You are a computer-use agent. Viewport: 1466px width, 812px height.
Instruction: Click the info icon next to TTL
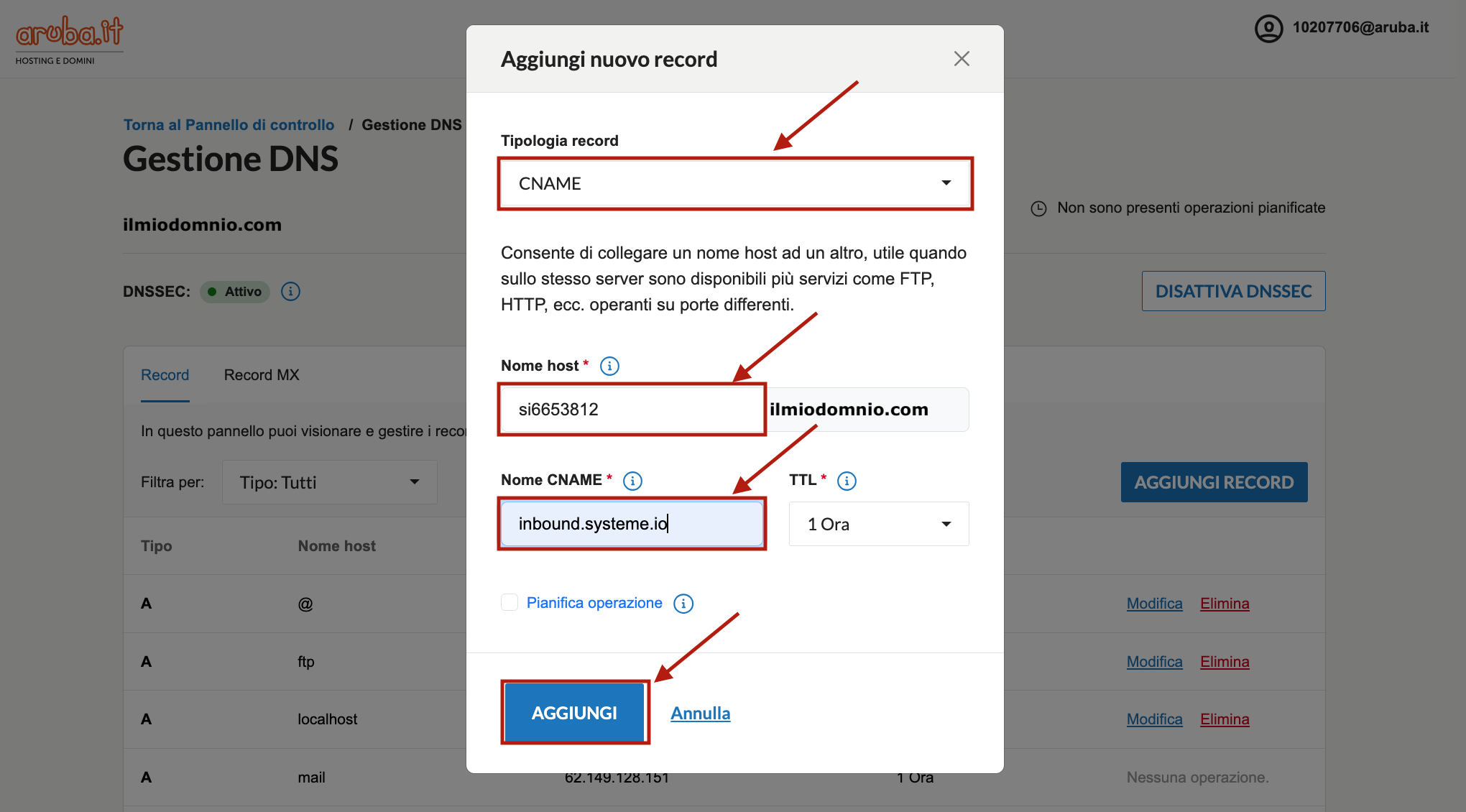click(x=847, y=481)
